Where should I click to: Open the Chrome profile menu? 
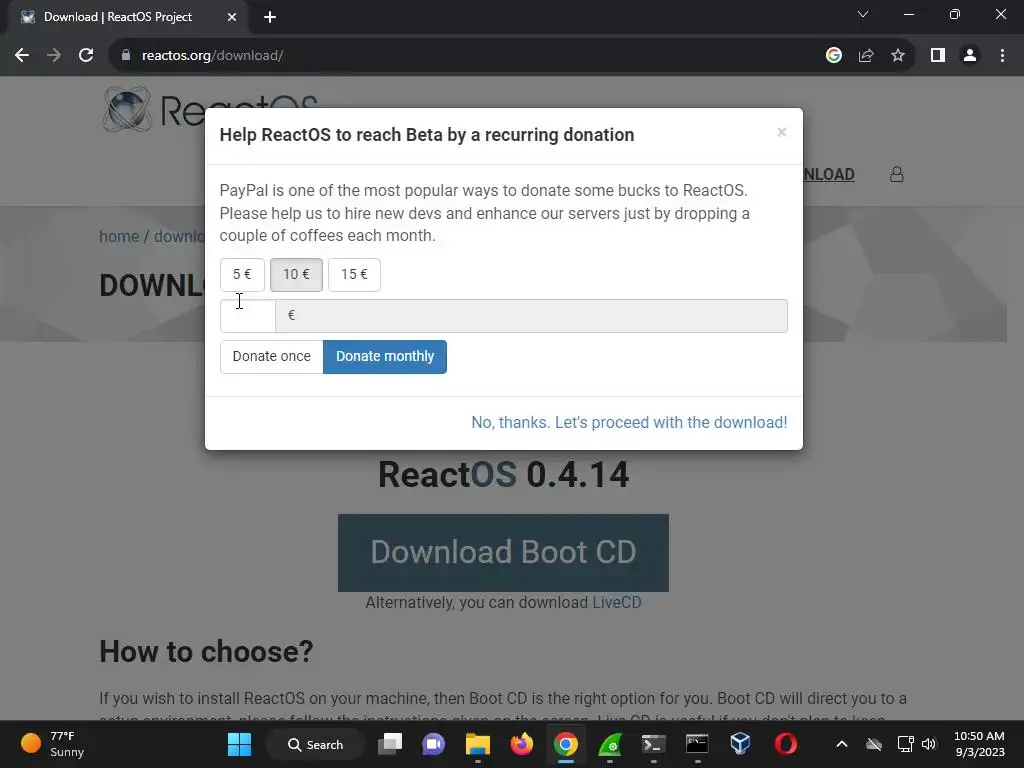[x=970, y=56]
